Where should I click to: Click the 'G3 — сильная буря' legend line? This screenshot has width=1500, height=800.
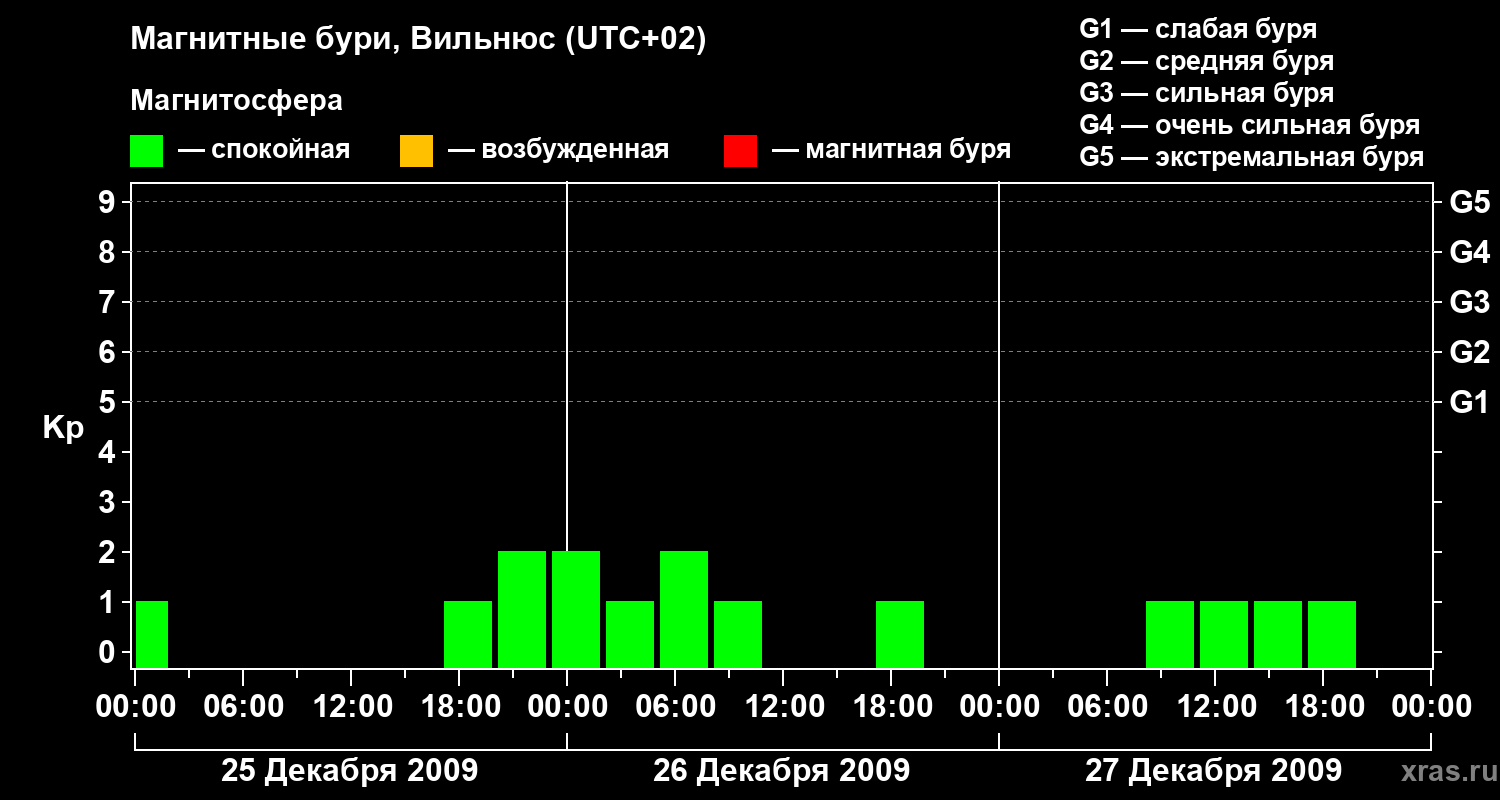pos(1207,93)
